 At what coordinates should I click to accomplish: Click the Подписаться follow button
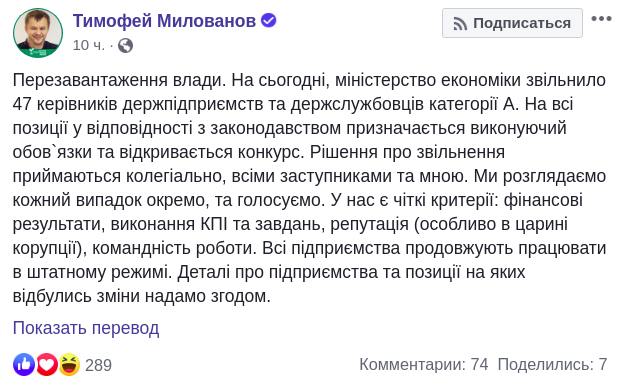tap(512, 23)
